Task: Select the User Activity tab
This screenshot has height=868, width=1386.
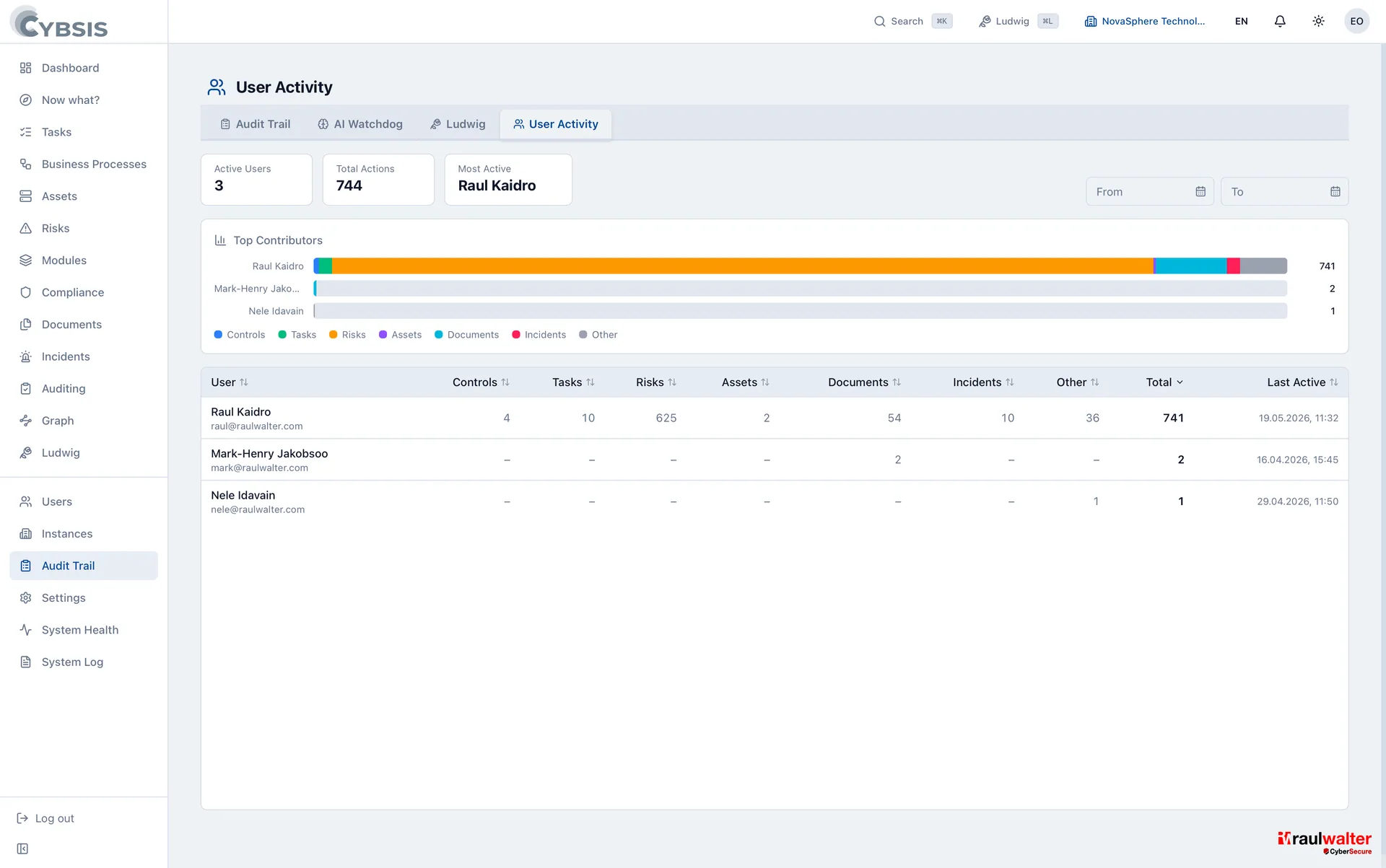Action: point(556,124)
